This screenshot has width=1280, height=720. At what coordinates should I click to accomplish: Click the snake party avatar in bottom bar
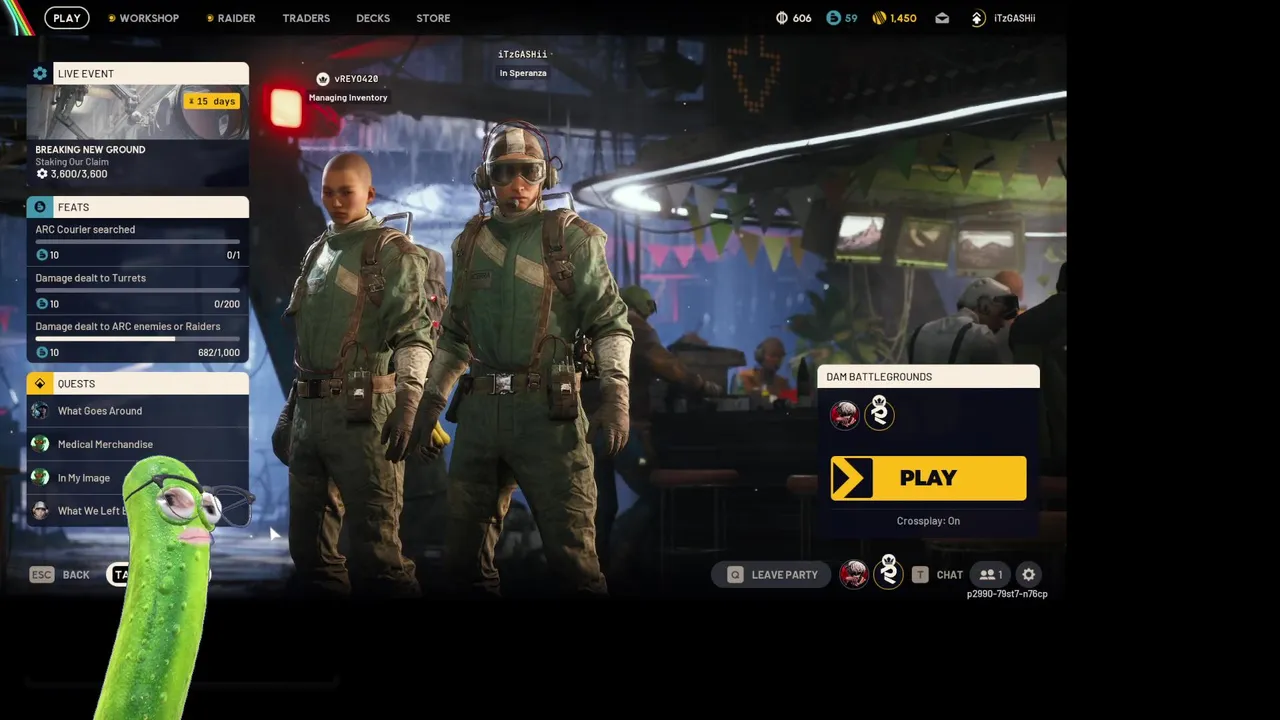click(889, 572)
